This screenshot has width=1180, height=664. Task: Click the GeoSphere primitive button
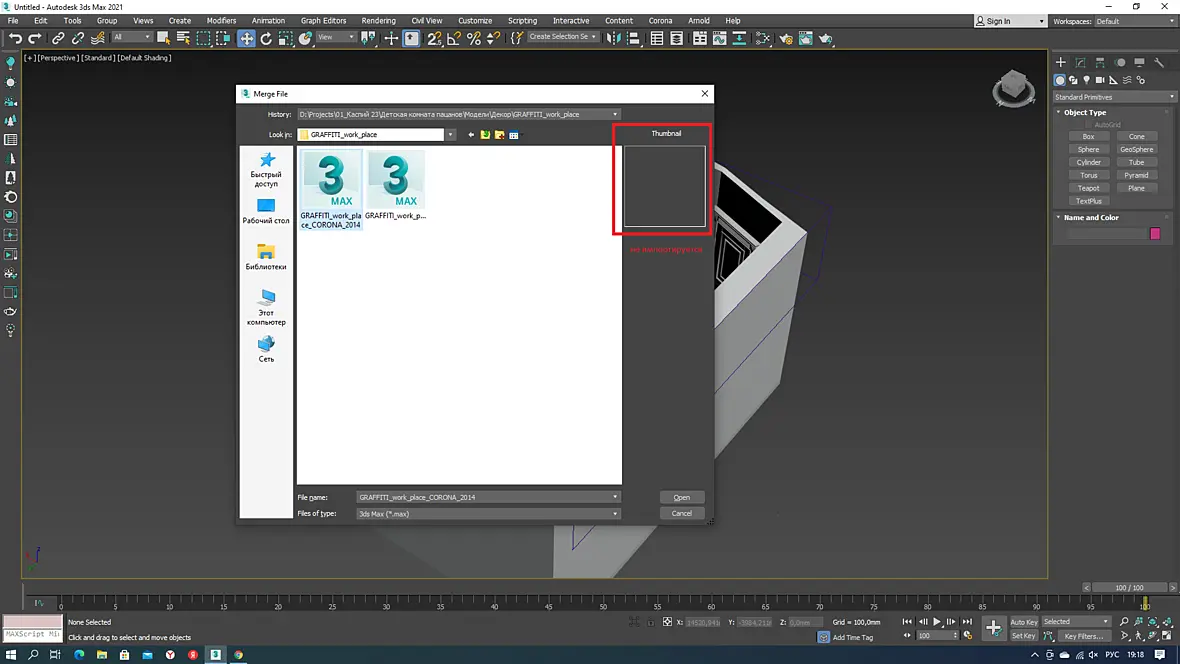(x=1136, y=149)
